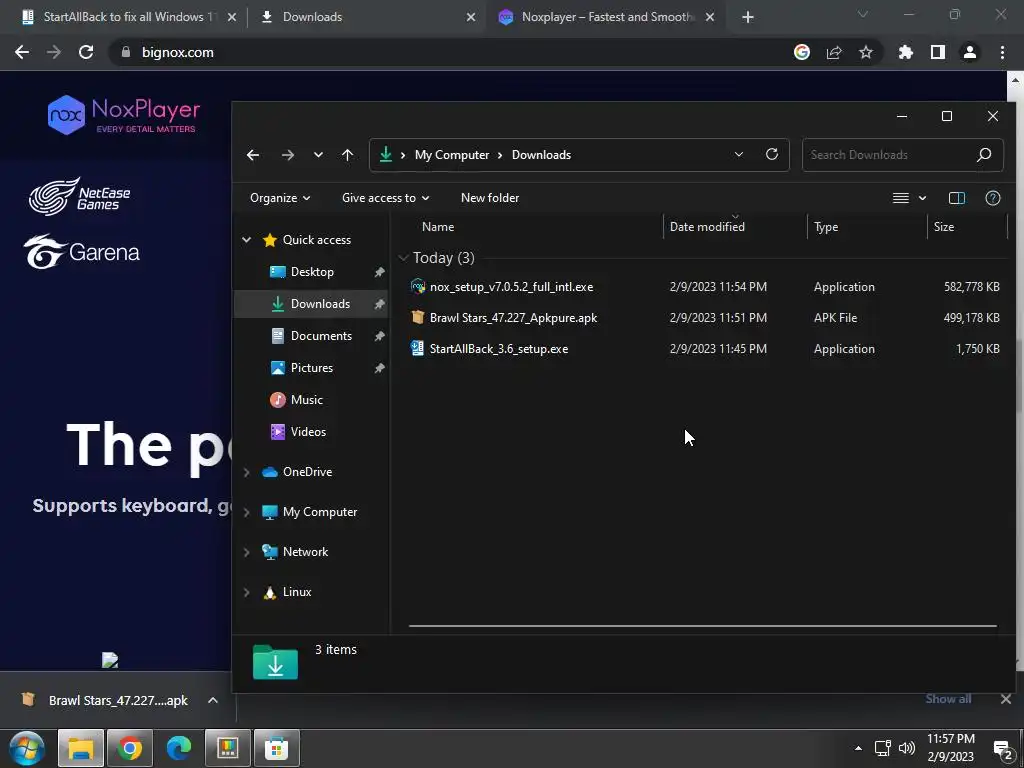Click the Chrome back arrow
Viewport: 1024px width, 768px height.
point(22,52)
